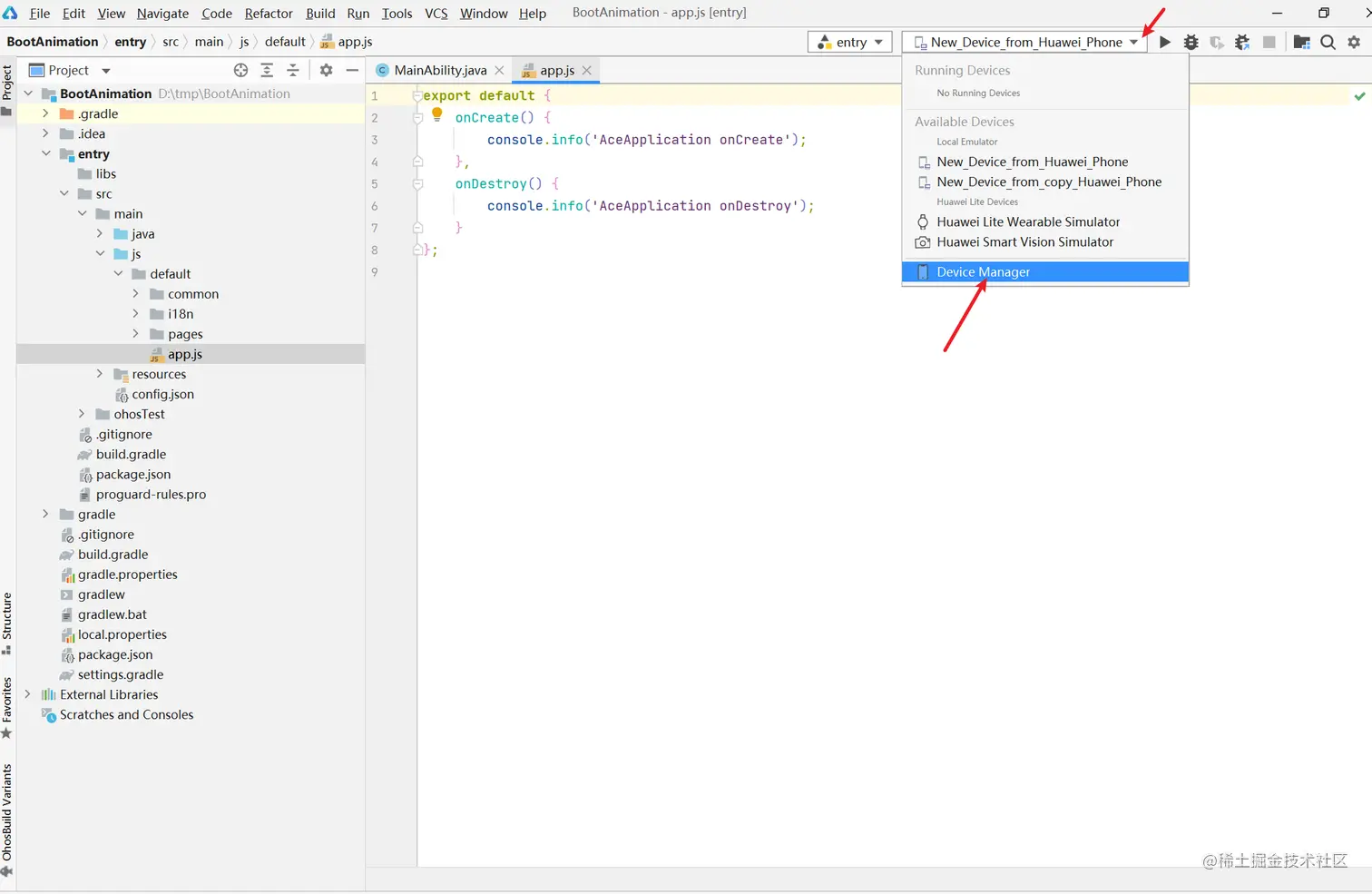The width and height of the screenshot is (1372, 894).
Task: Expand the common folder
Action: [136, 293]
